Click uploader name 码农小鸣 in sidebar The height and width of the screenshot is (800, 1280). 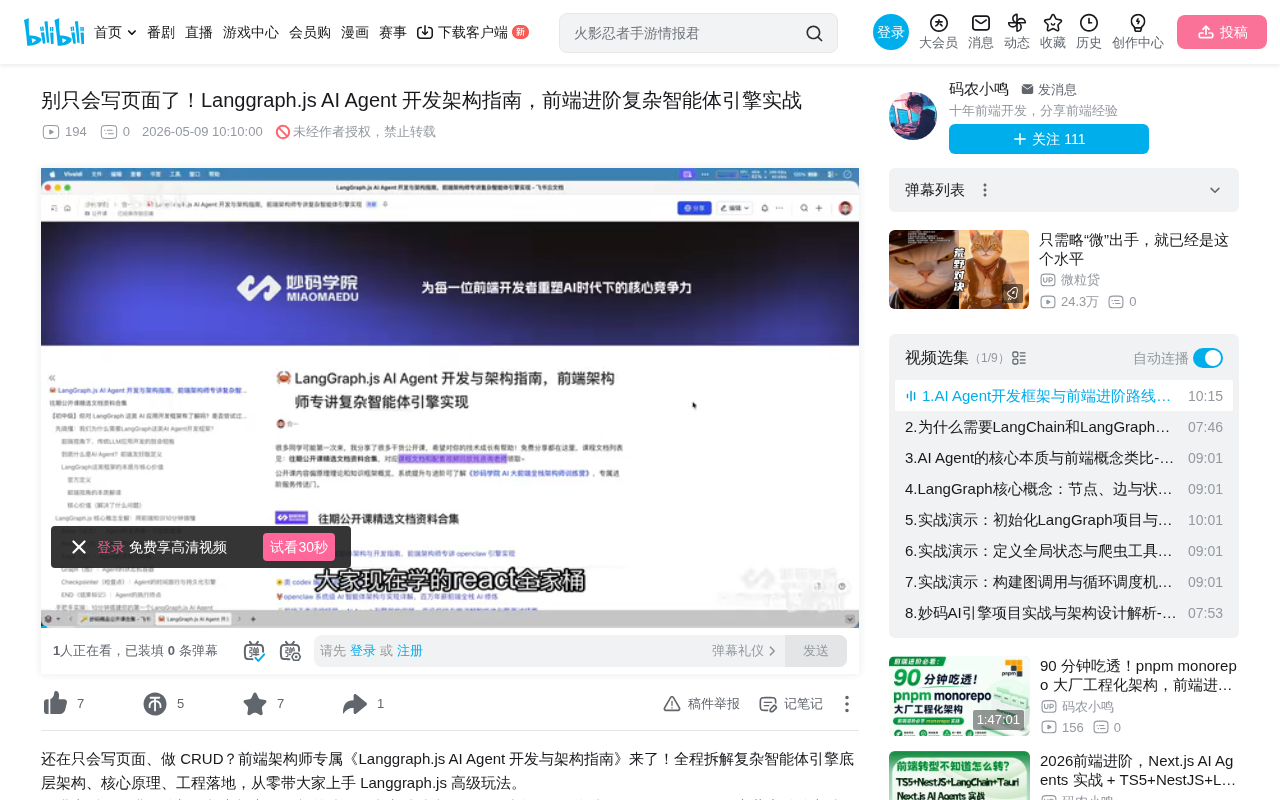[x=979, y=89]
